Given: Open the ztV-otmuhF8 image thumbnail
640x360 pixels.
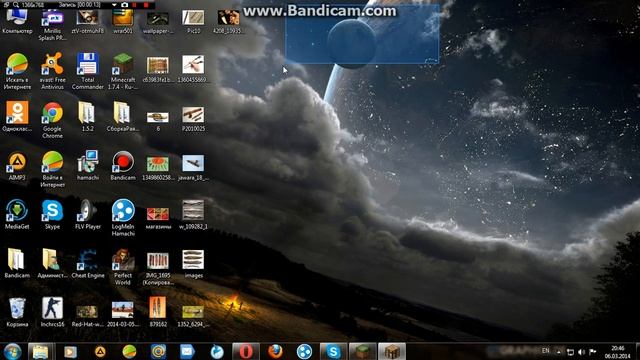Looking at the screenshot, I should 87,21.
